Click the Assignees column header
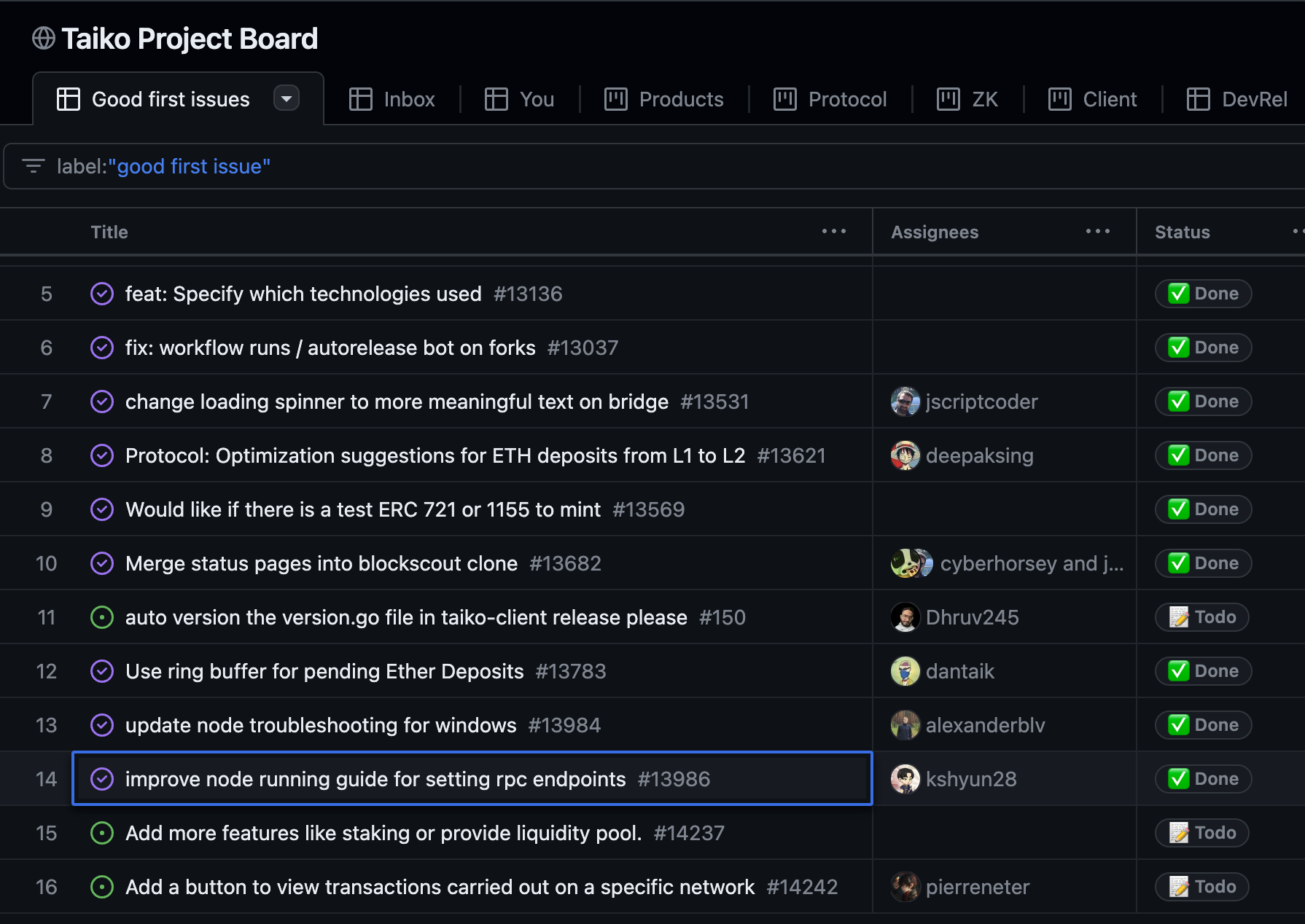This screenshot has height=924, width=1305. 935,232
